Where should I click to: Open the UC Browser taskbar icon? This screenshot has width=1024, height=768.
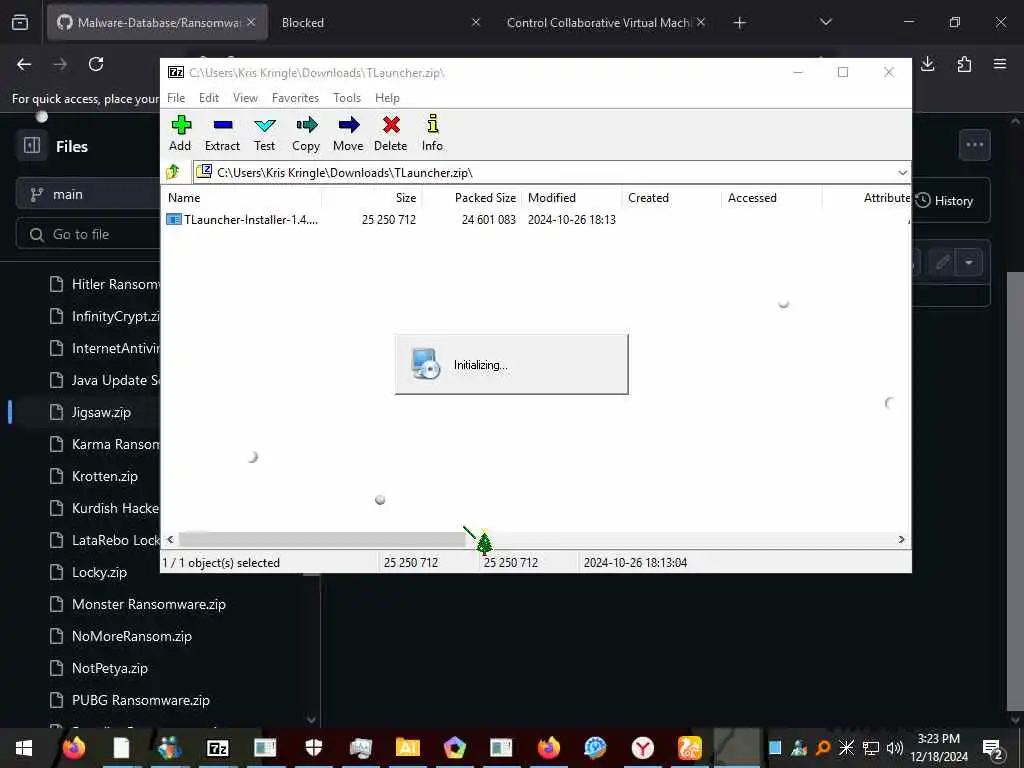coord(690,748)
